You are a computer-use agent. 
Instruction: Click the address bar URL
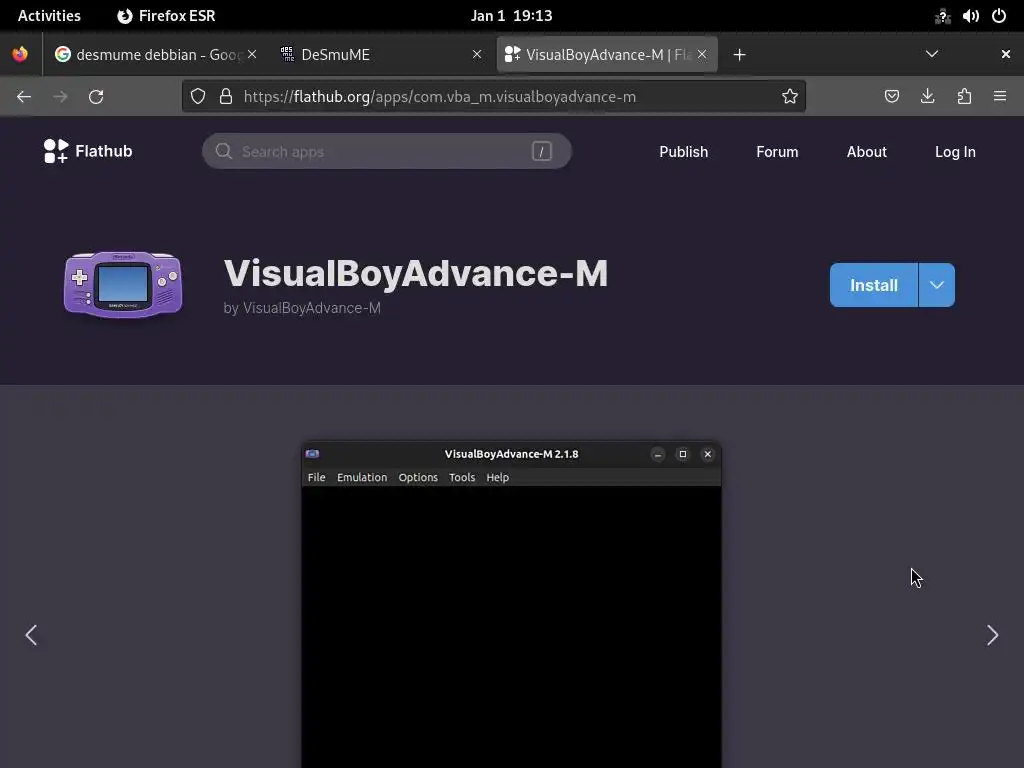click(x=440, y=97)
